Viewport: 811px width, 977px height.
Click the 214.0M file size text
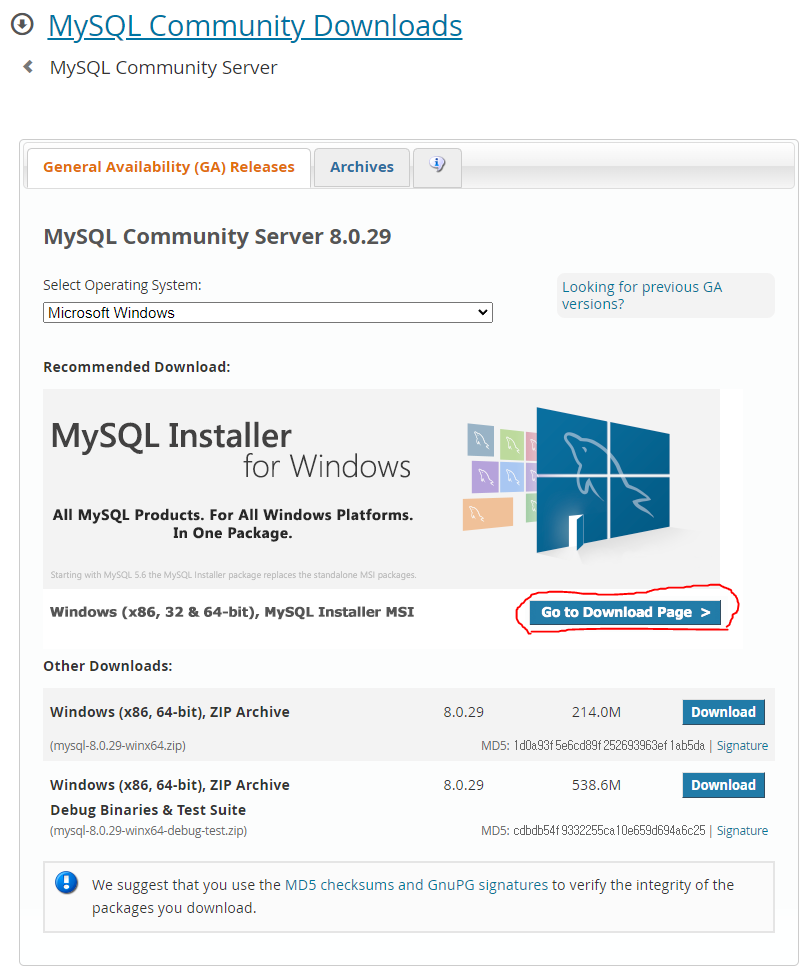596,712
